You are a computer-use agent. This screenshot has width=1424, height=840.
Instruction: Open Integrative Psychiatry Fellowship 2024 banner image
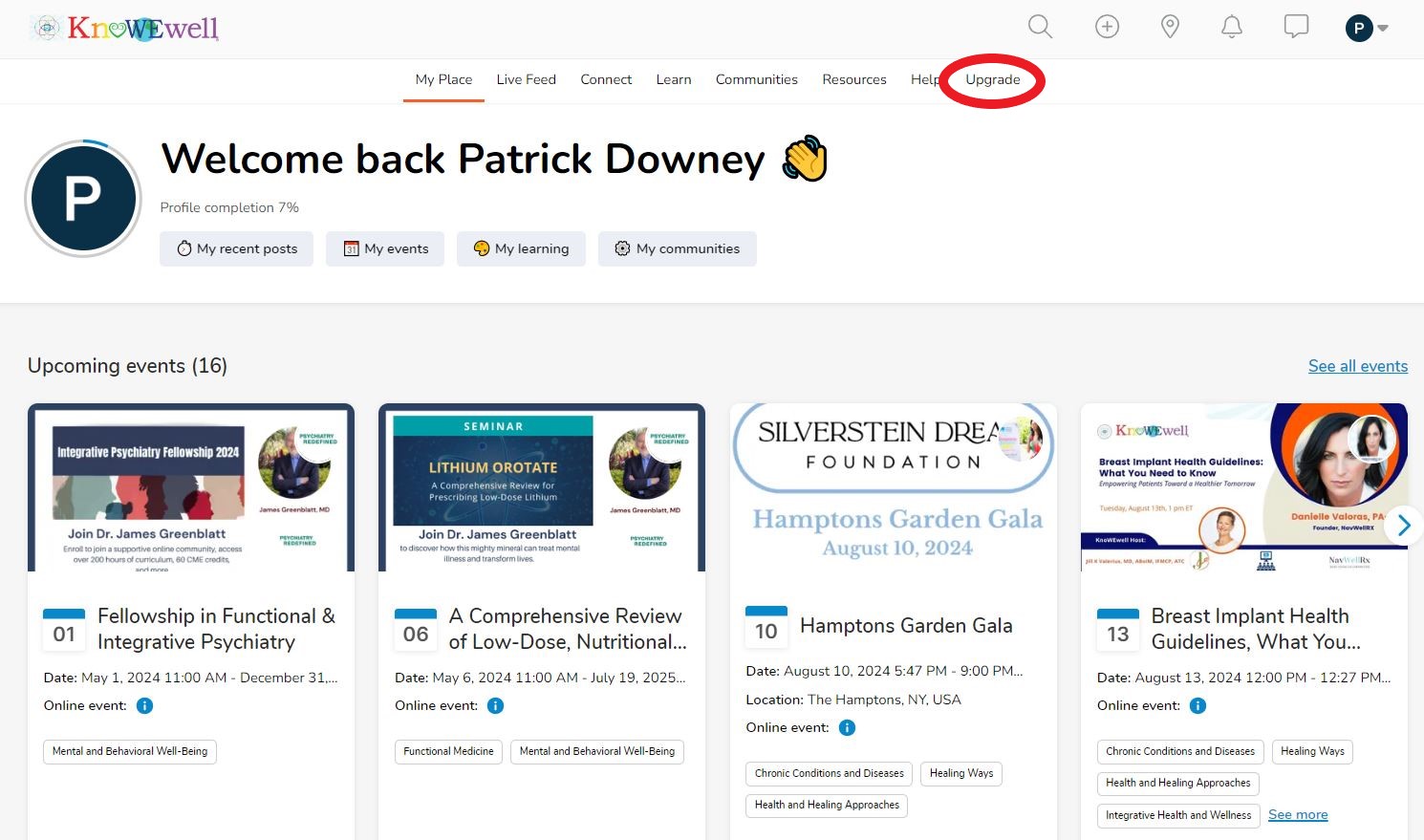pyautogui.click(x=191, y=487)
